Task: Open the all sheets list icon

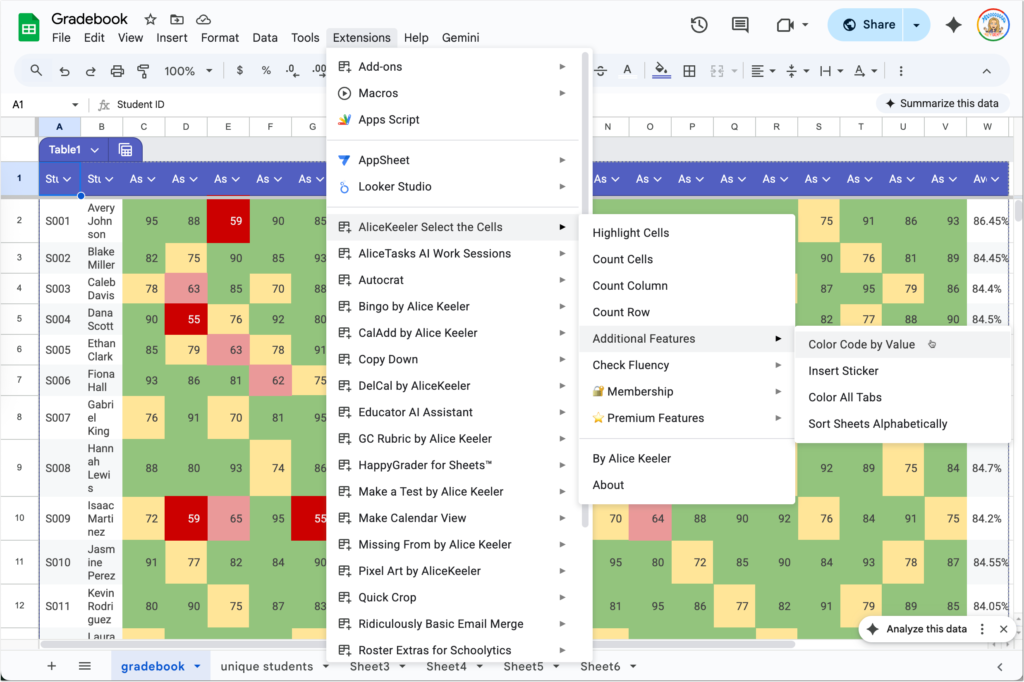Action: (x=85, y=666)
